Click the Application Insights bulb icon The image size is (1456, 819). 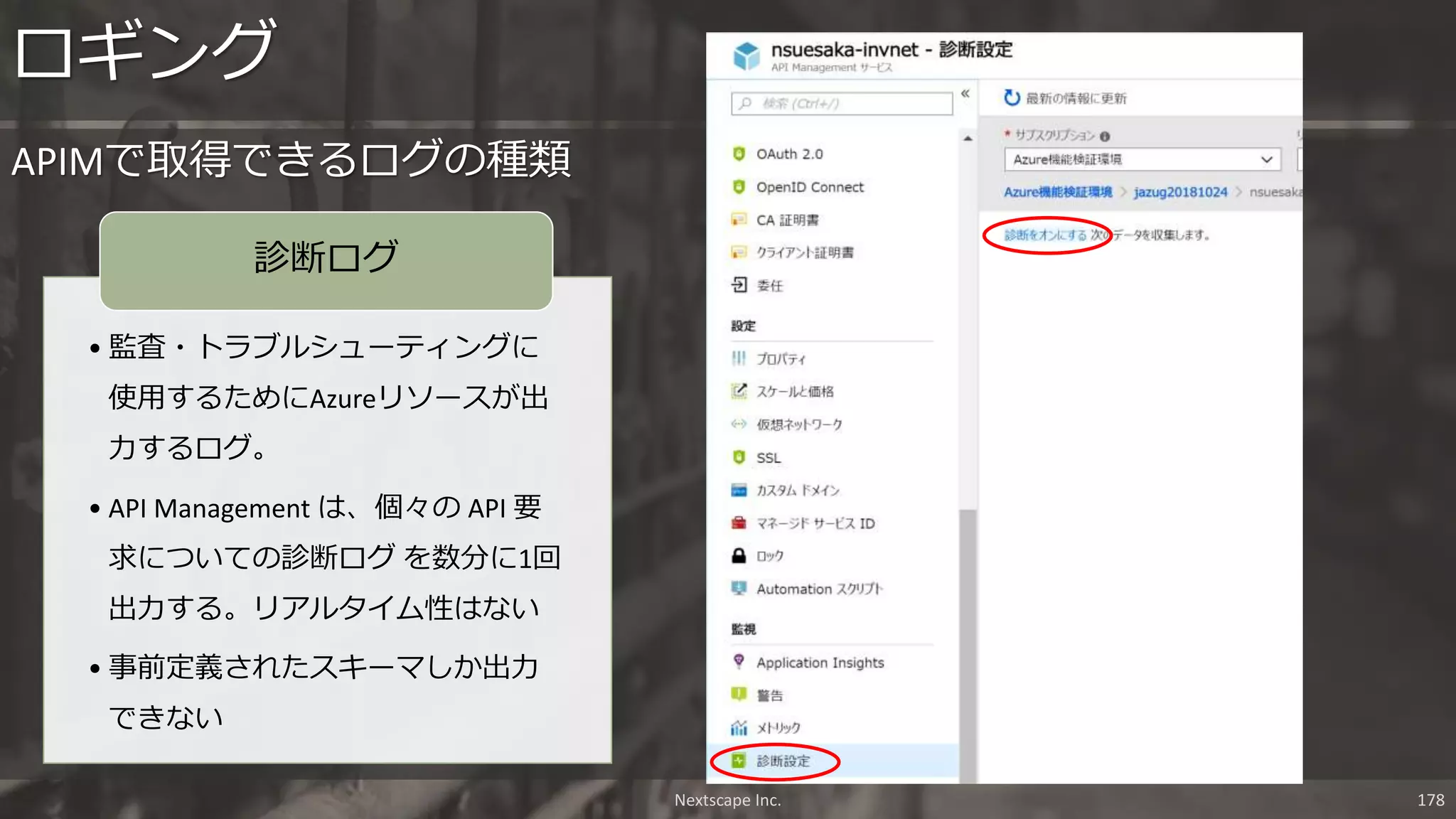pos(739,662)
